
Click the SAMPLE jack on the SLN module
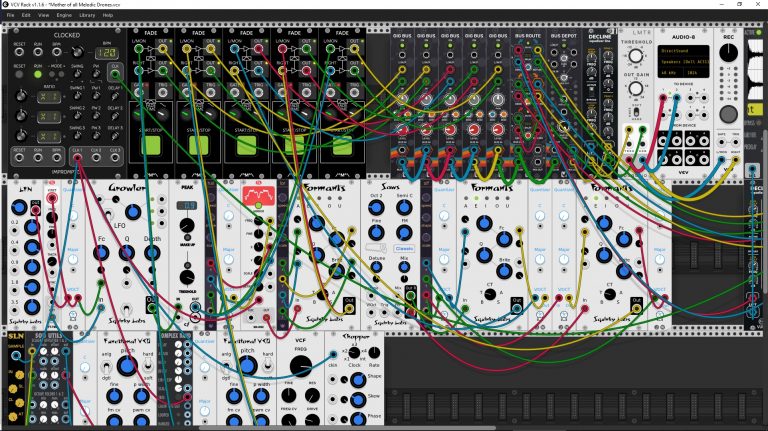[x=16, y=356]
